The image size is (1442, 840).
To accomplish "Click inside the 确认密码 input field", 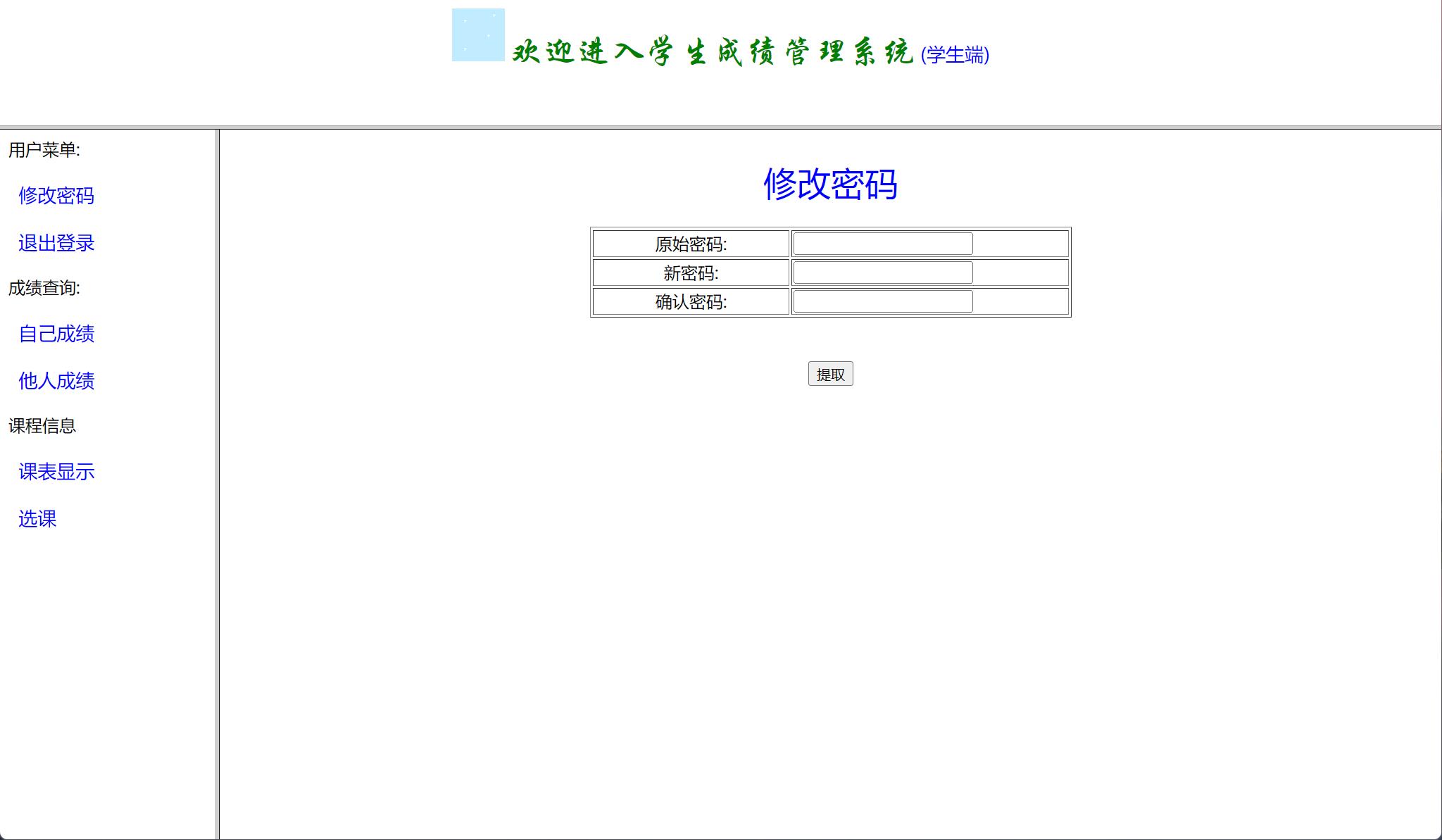I will 882,301.
